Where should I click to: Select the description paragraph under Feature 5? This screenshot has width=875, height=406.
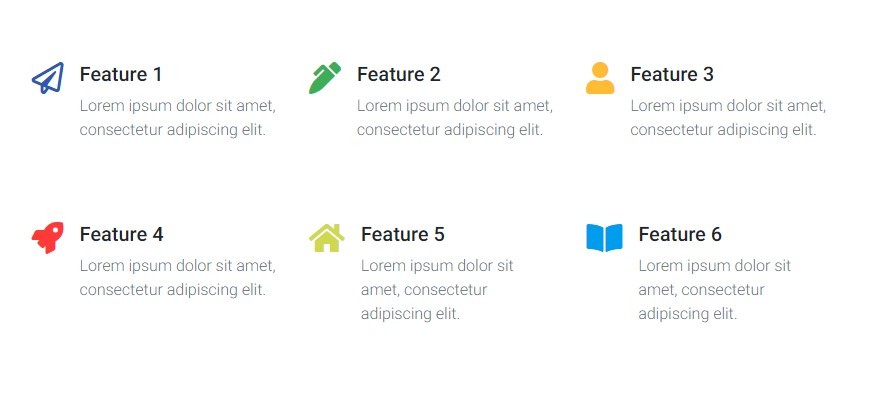pos(437,289)
